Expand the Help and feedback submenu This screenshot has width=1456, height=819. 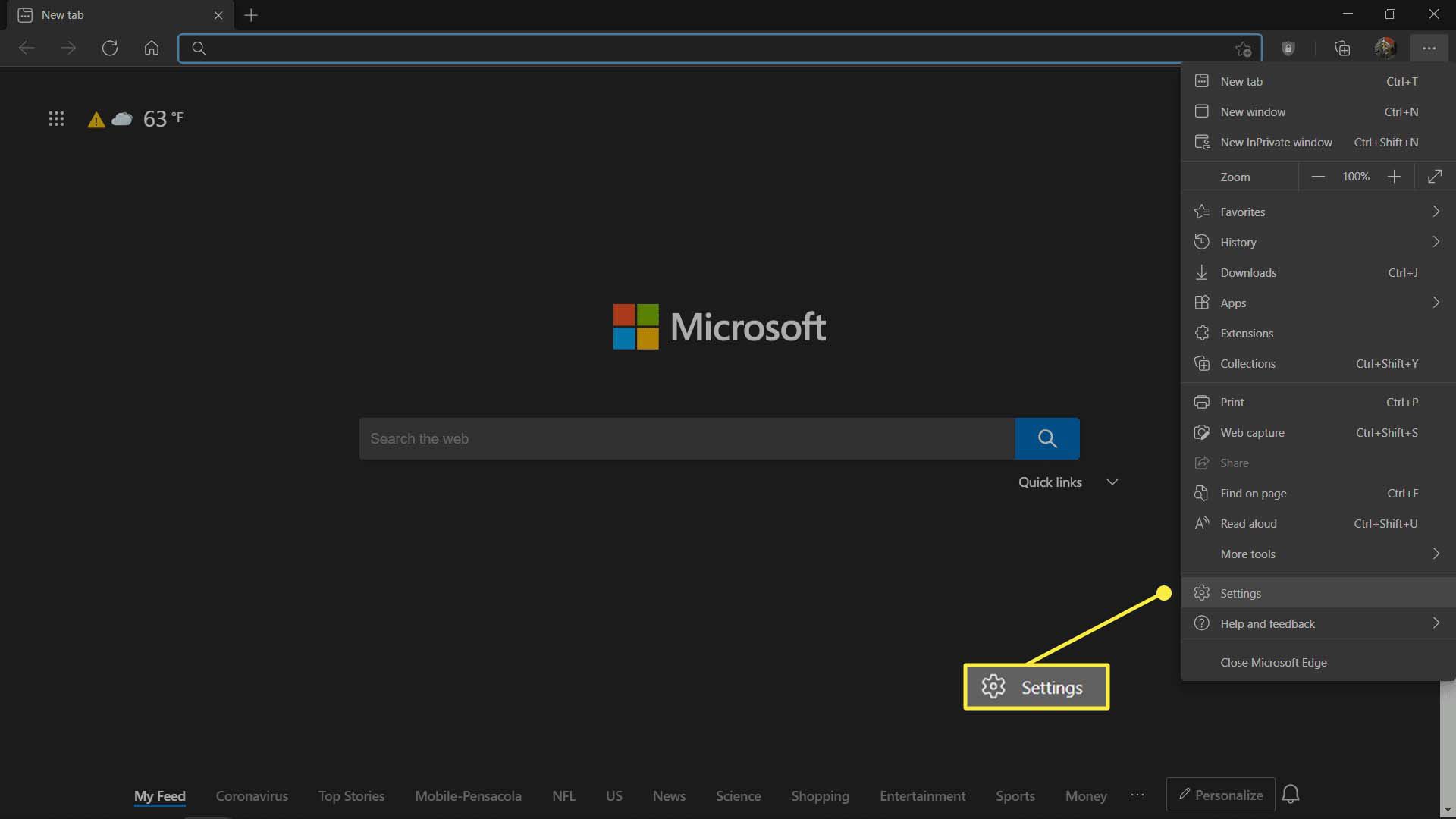1437,622
